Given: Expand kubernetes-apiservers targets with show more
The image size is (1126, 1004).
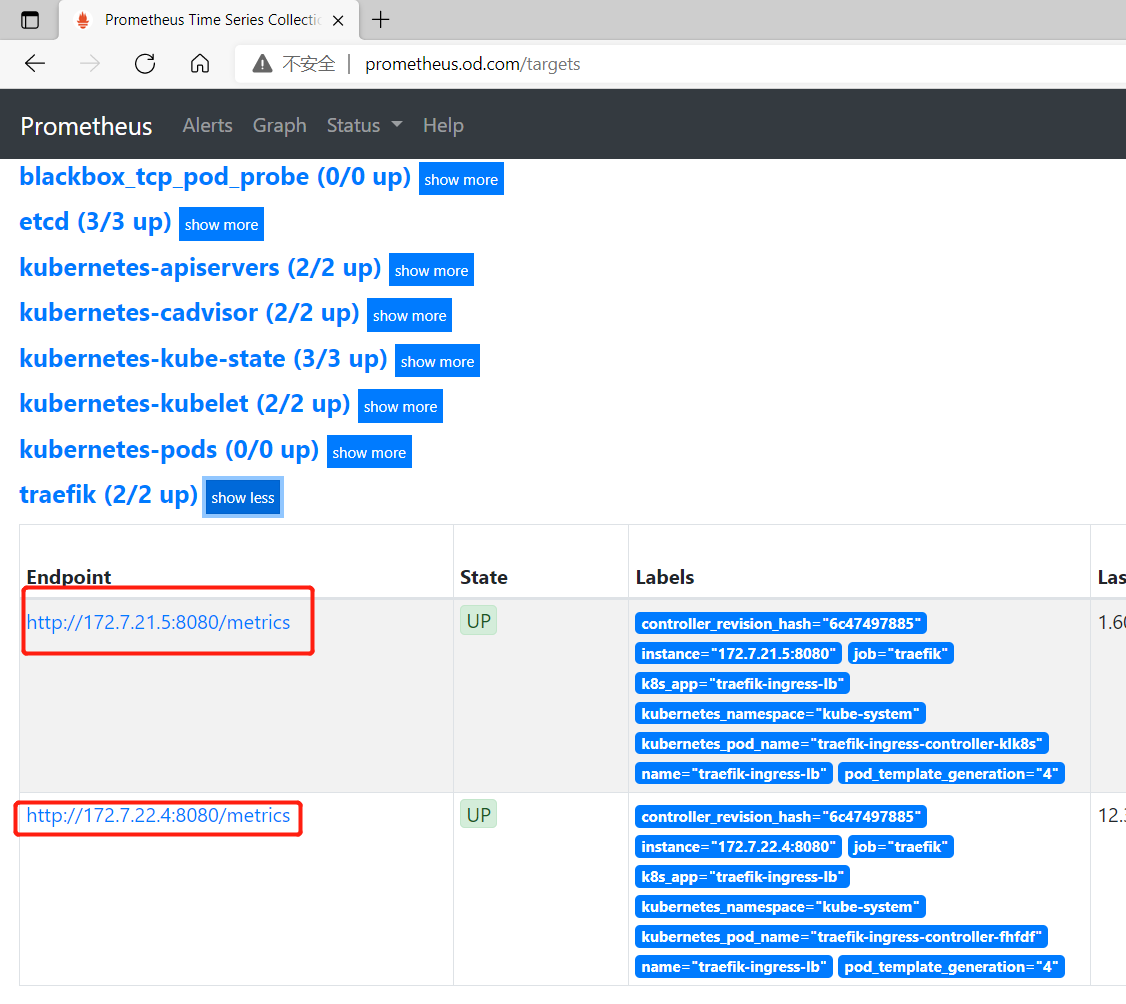Looking at the screenshot, I should tap(432, 270).
